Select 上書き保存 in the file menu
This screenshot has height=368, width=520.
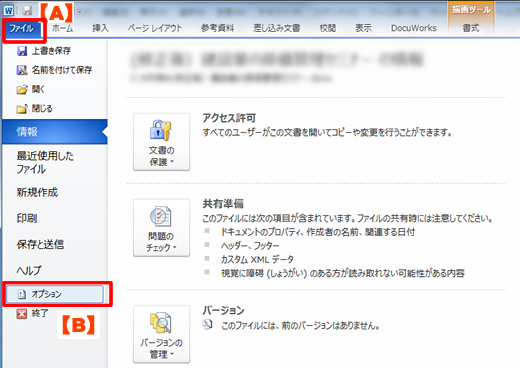(x=51, y=51)
